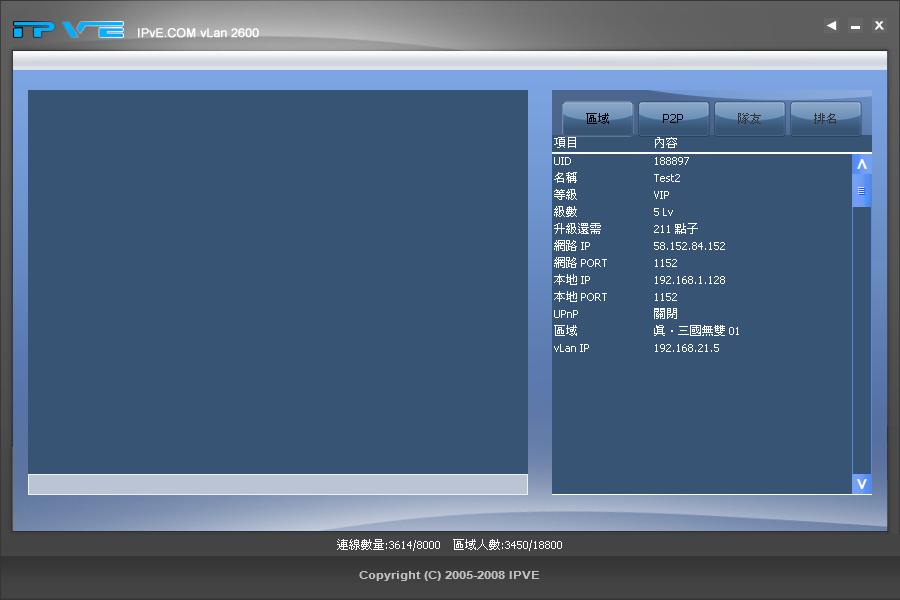Viewport: 900px width, 600px height.
Task: Select the 名稱 value Test2
Action: click(x=666, y=178)
